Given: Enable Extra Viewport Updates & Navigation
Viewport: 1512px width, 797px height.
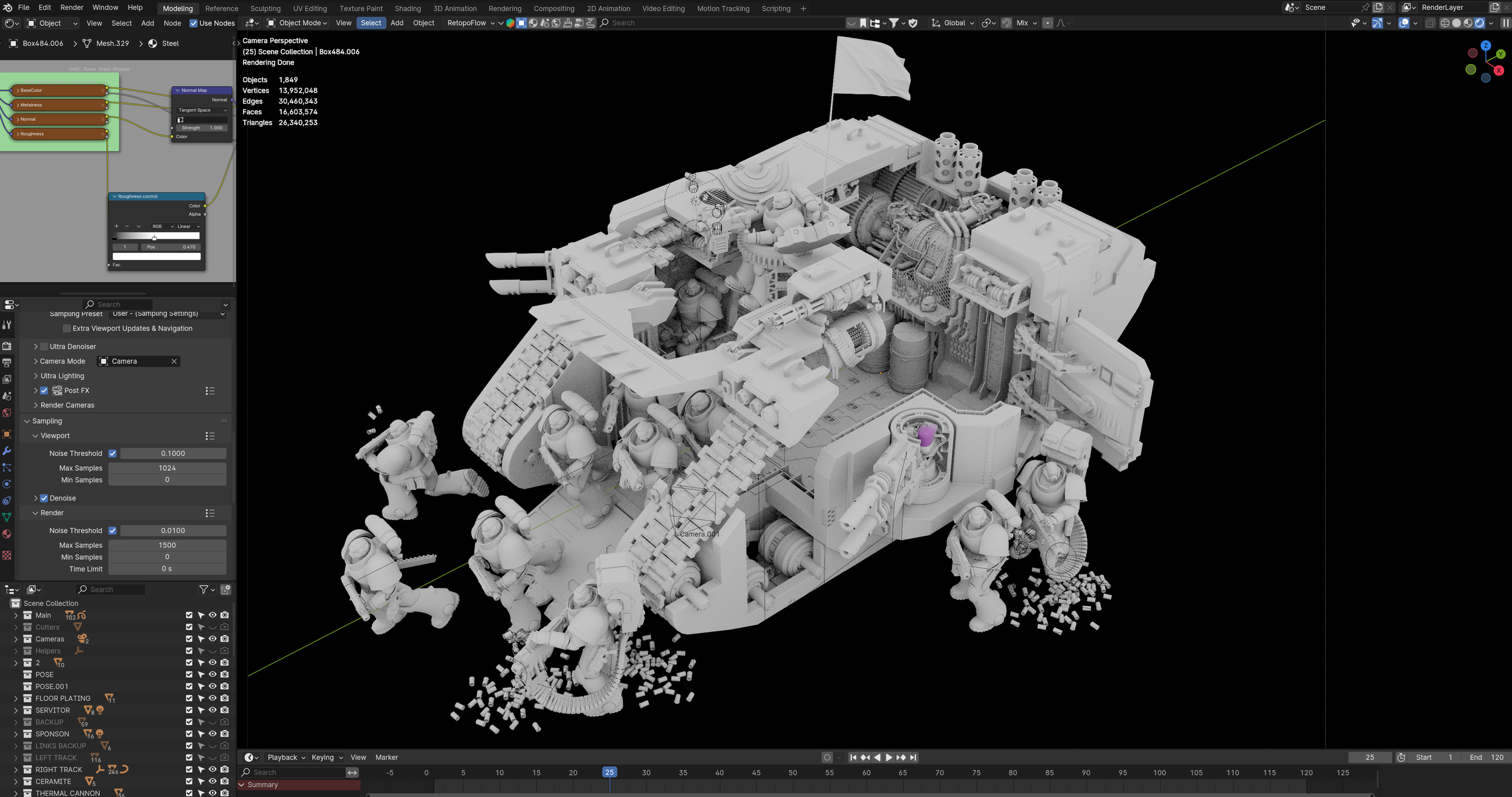Looking at the screenshot, I should (x=67, y=328).
